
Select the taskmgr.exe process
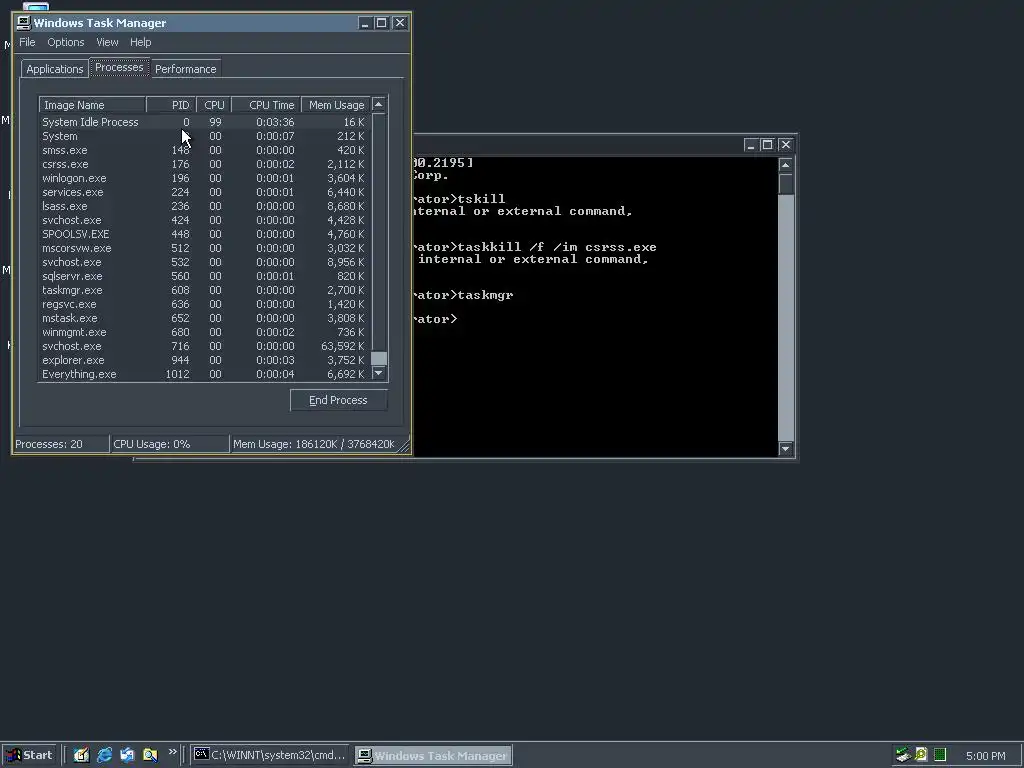[204, 290]
